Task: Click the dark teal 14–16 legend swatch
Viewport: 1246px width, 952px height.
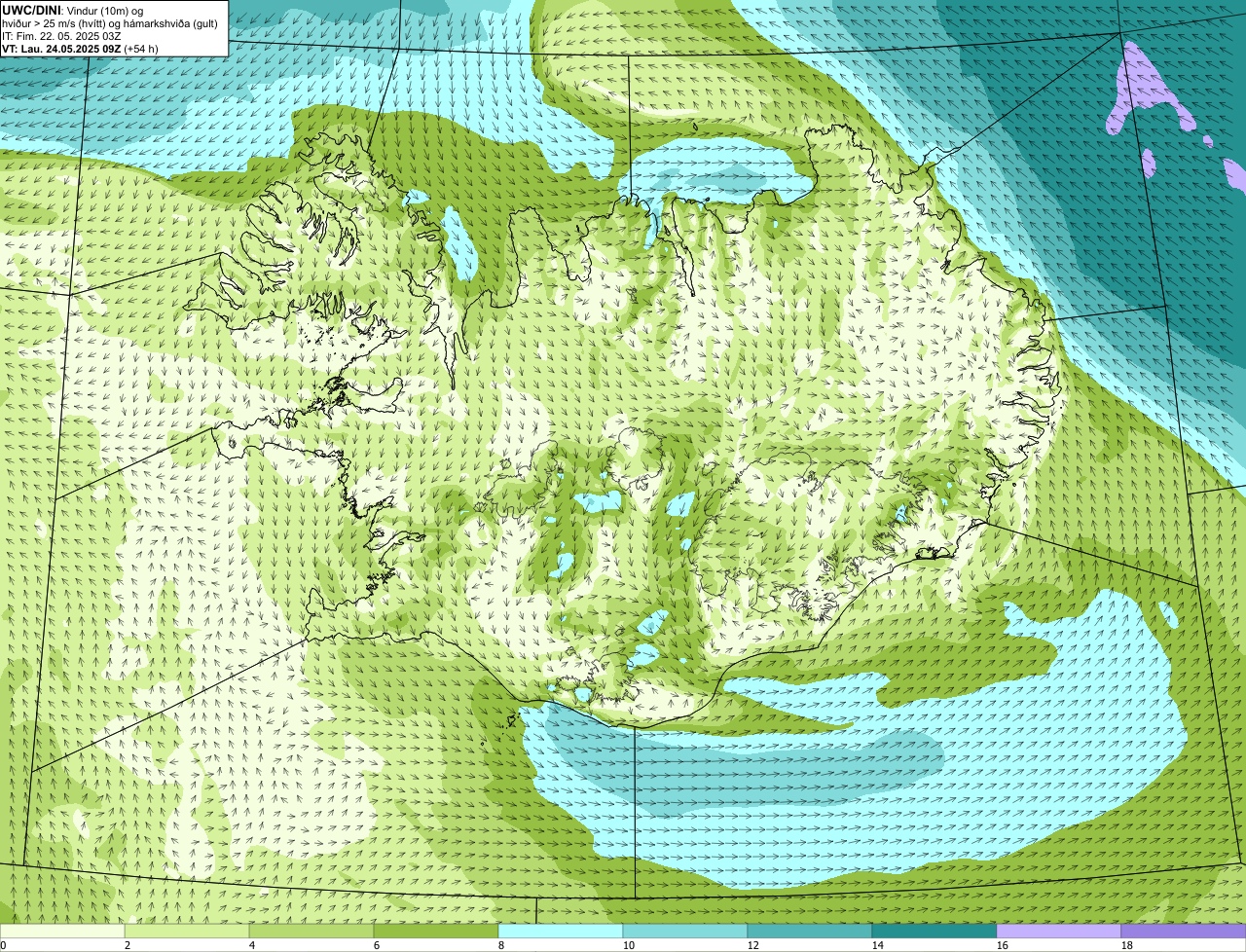Action: 934,931
